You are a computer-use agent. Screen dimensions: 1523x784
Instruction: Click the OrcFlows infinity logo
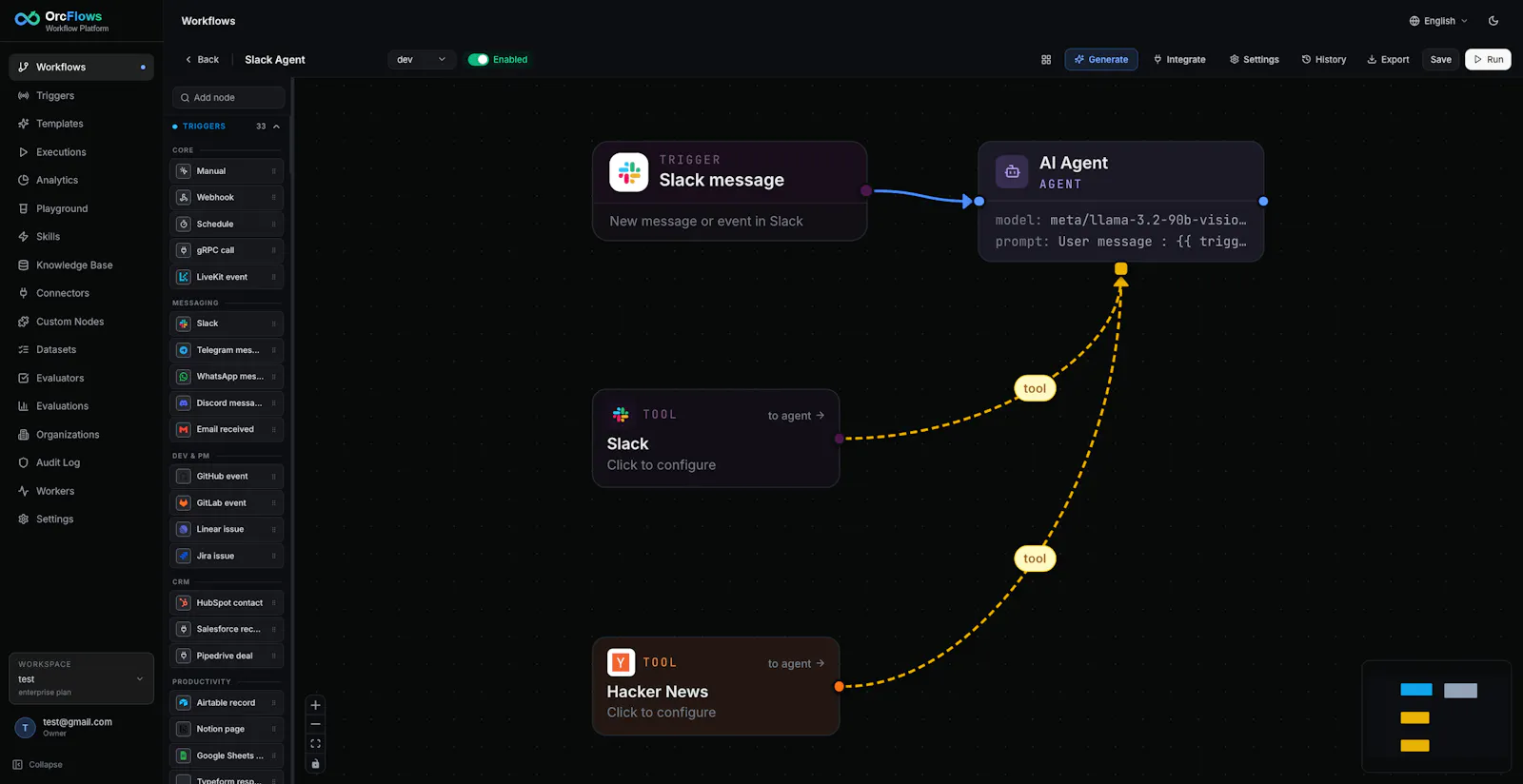(x=27, y=19)
